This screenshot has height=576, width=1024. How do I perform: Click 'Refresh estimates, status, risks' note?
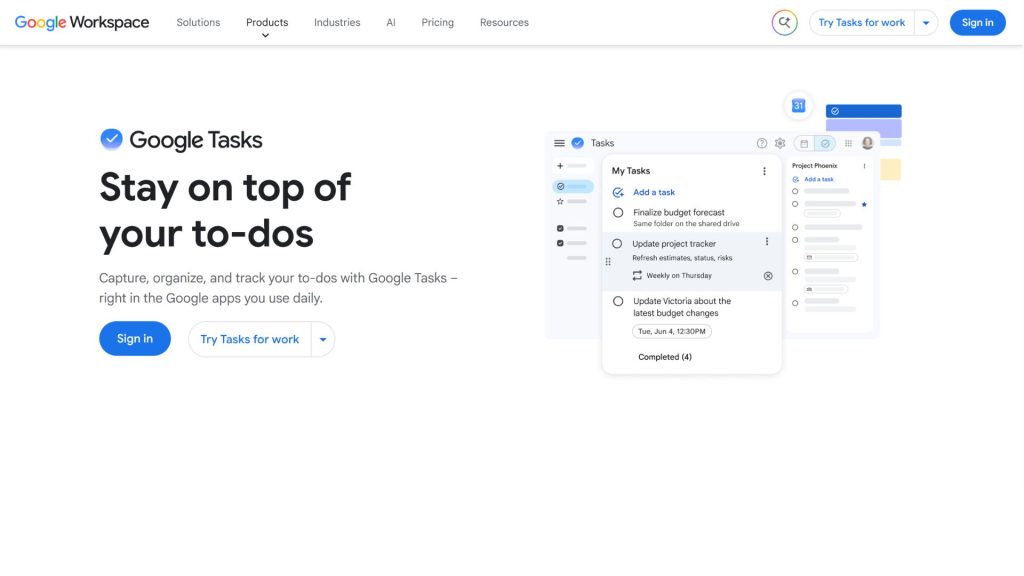(682, 258)
